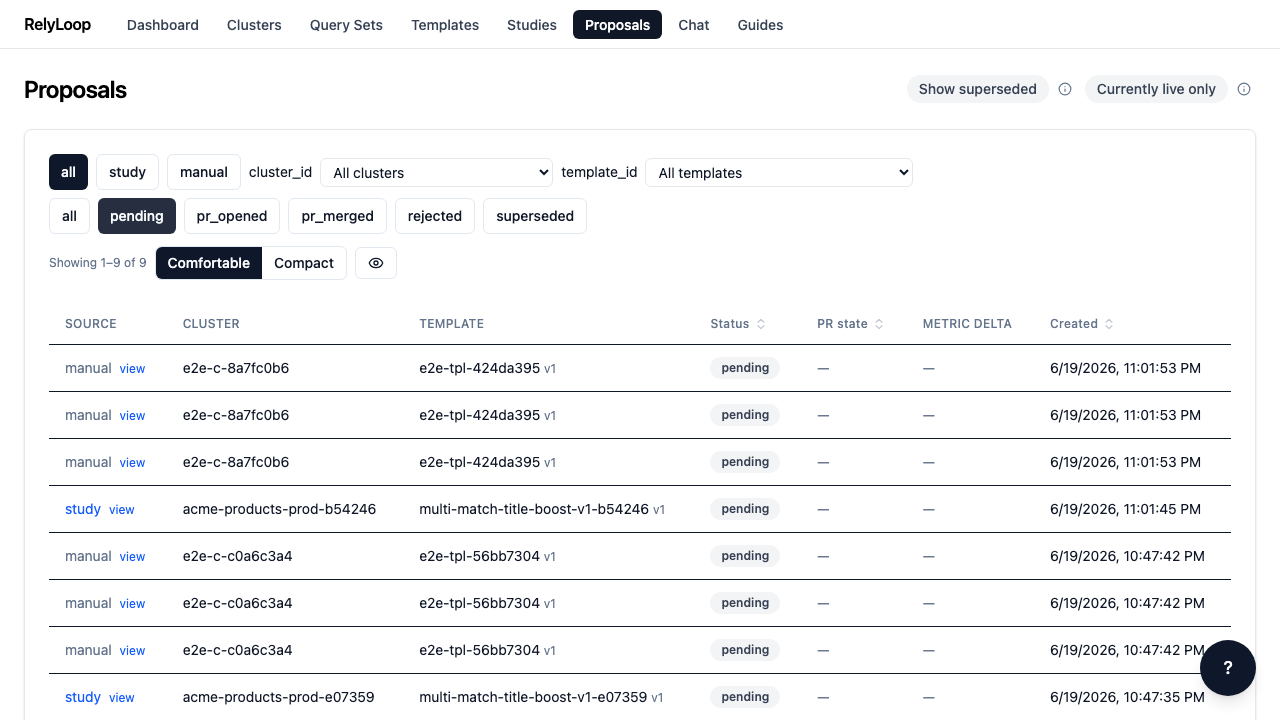
Task: Go to Clusters page
Action: click(254, 25)
